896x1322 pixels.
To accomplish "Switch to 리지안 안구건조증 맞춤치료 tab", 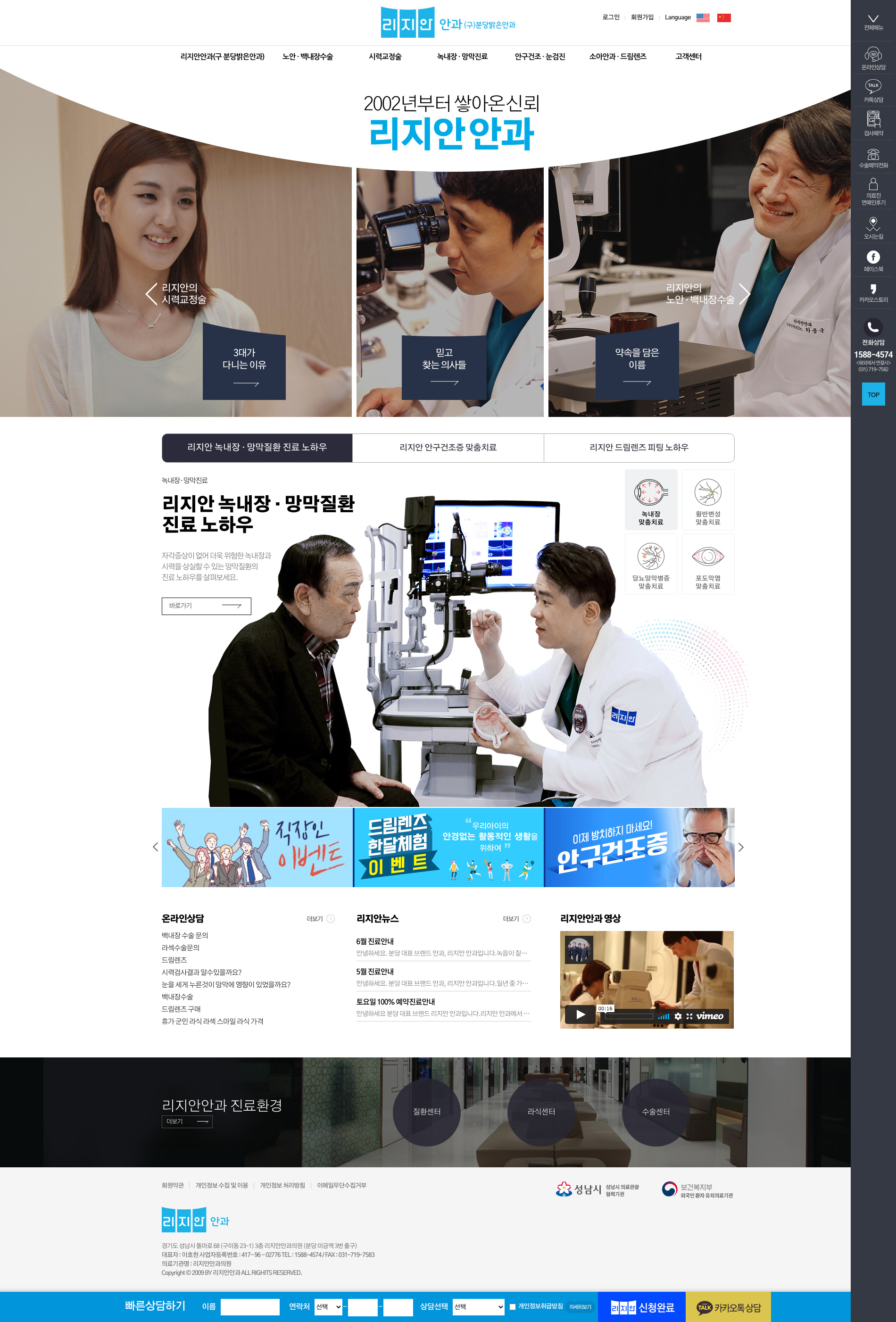I will [448, 448].
